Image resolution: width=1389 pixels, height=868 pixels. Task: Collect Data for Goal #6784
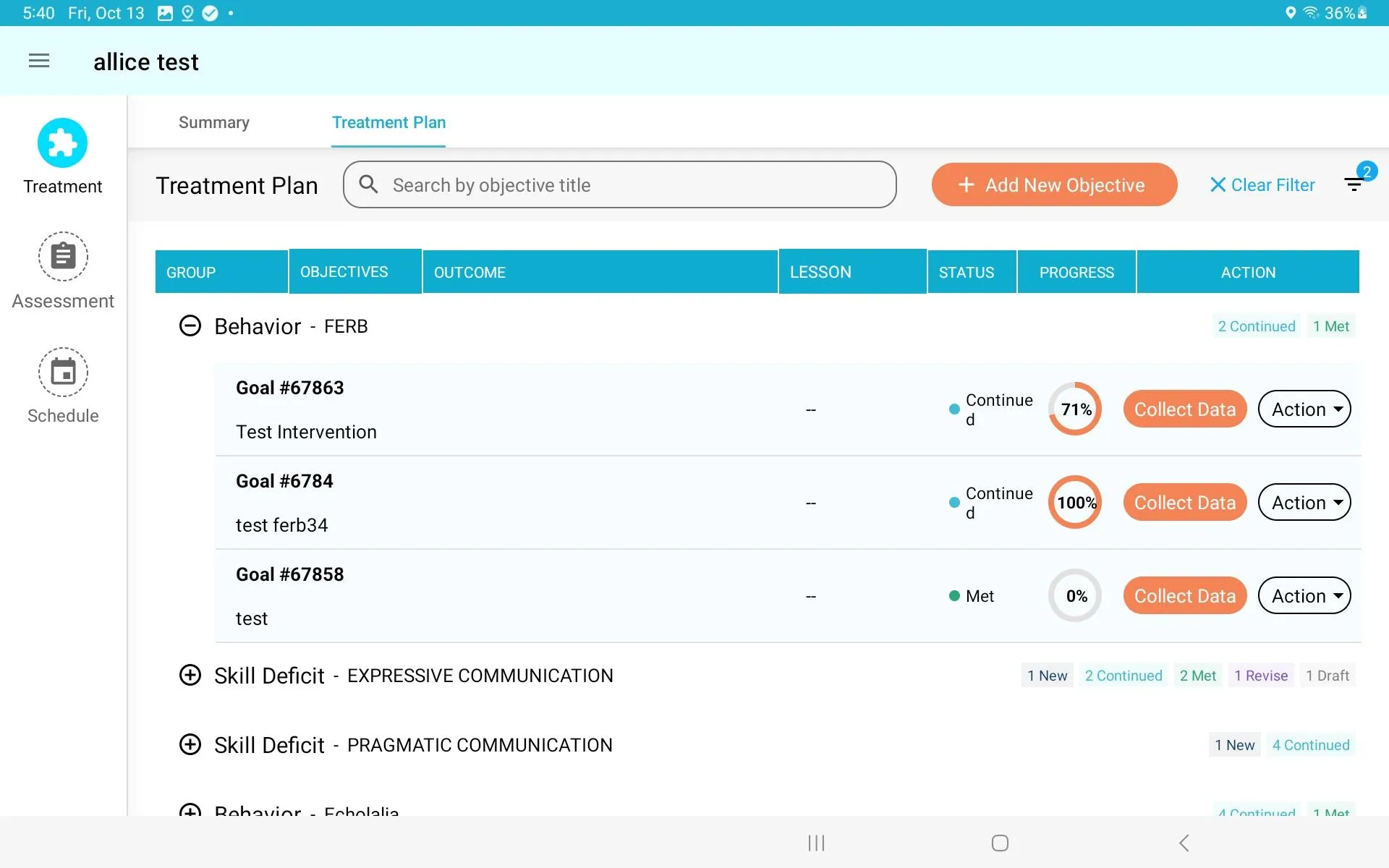pos(1184,503)
